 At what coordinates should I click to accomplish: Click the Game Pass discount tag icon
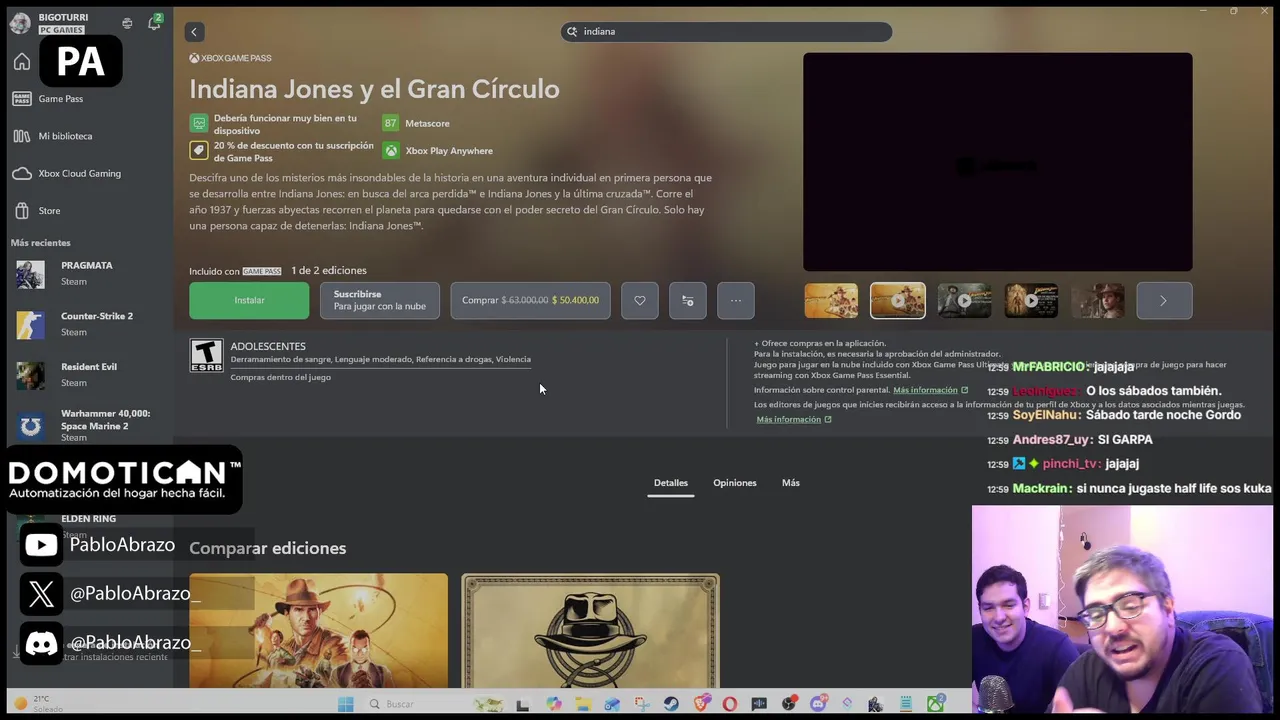click(199, 151)
